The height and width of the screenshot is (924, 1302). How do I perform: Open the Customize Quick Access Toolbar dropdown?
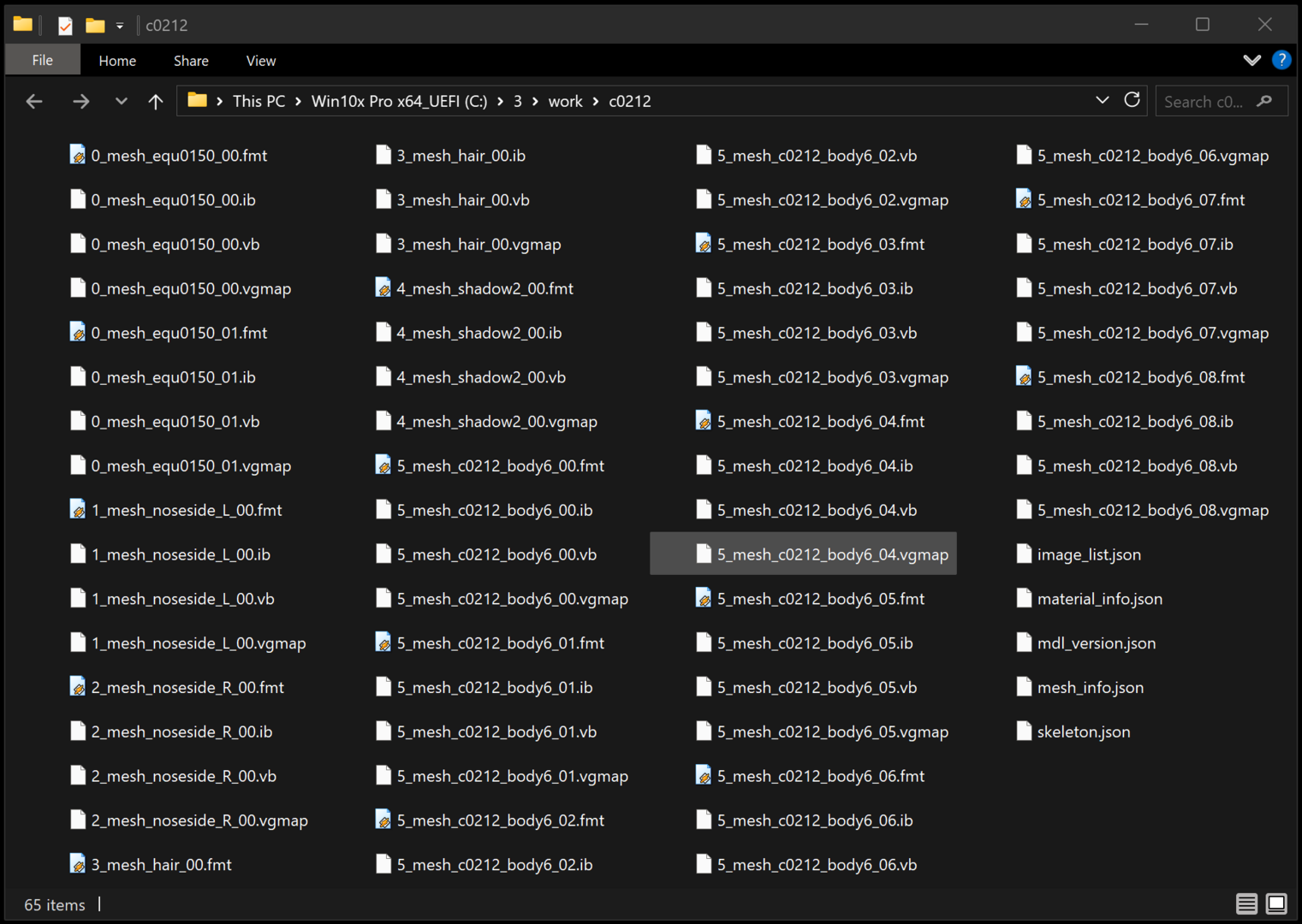point(120,26)
